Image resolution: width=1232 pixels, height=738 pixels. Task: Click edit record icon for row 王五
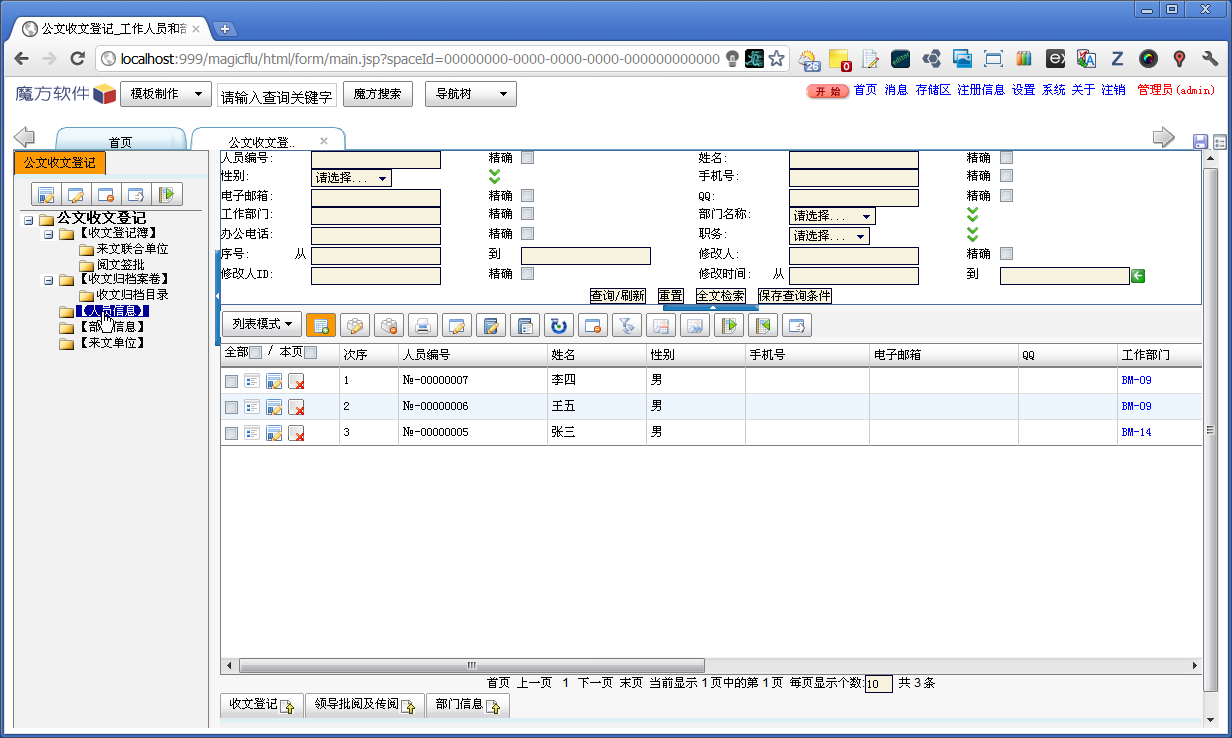274,407
